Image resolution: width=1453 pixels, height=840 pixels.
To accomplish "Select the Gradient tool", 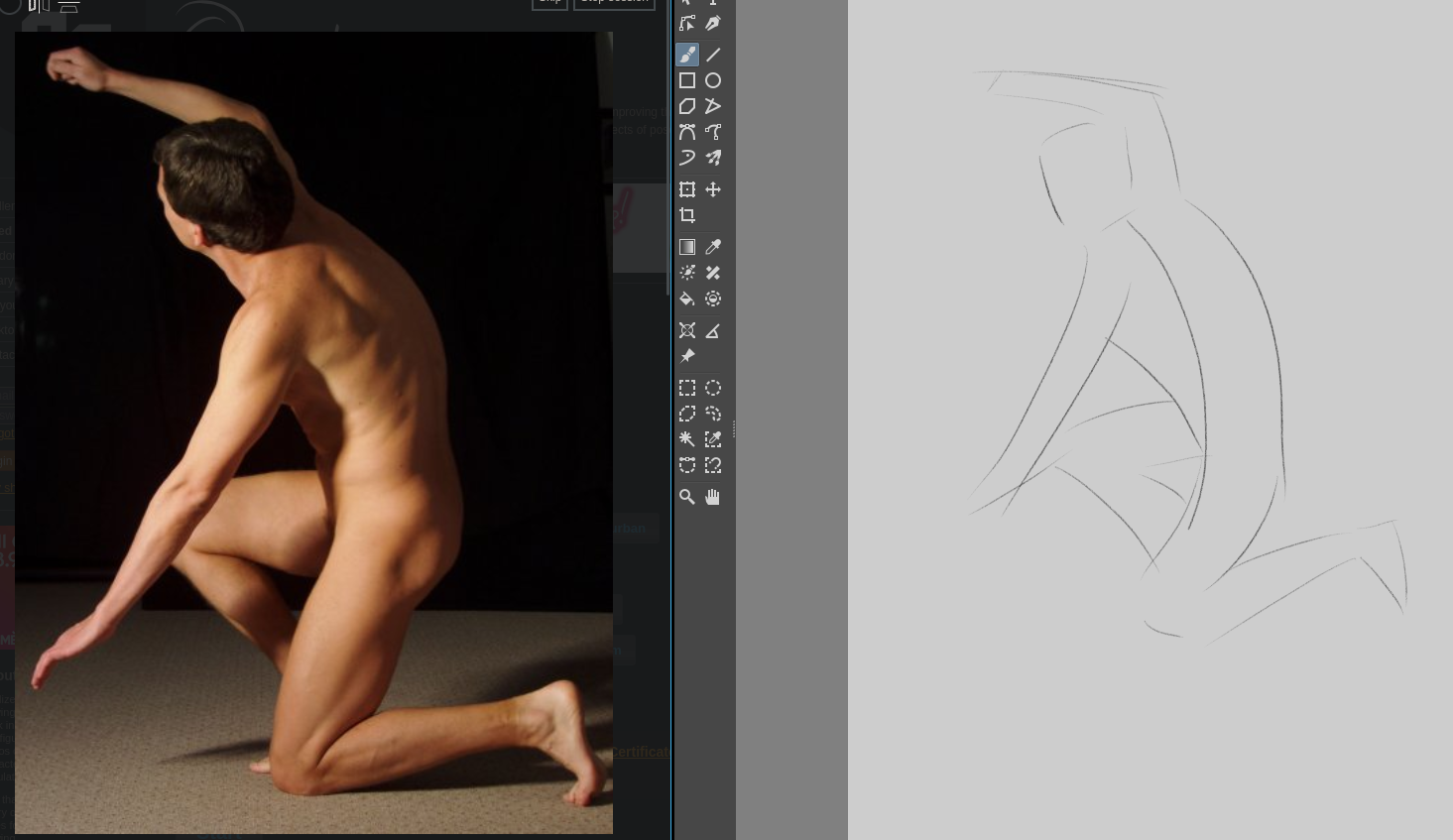I will coord(687,247).
